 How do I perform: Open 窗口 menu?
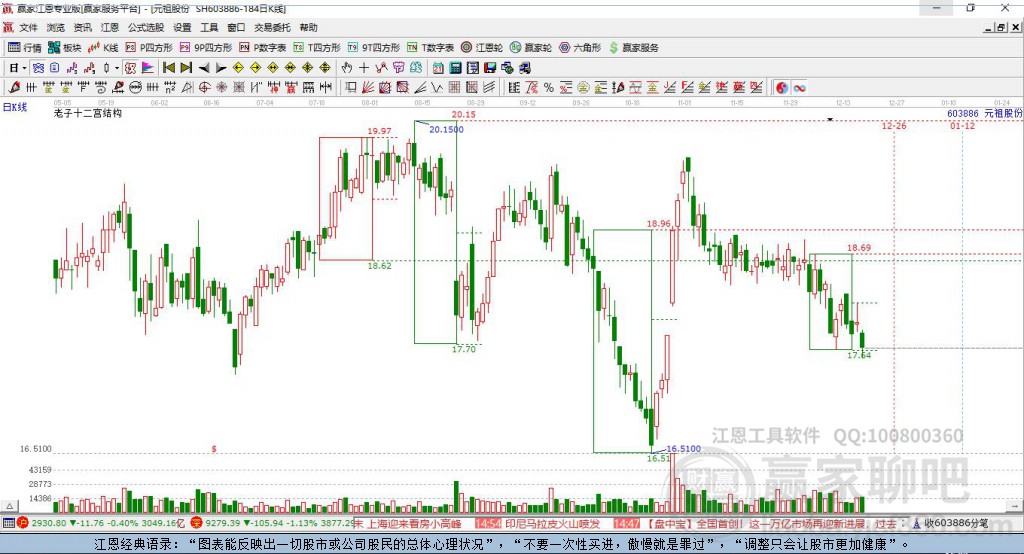[x=236, y=27]
